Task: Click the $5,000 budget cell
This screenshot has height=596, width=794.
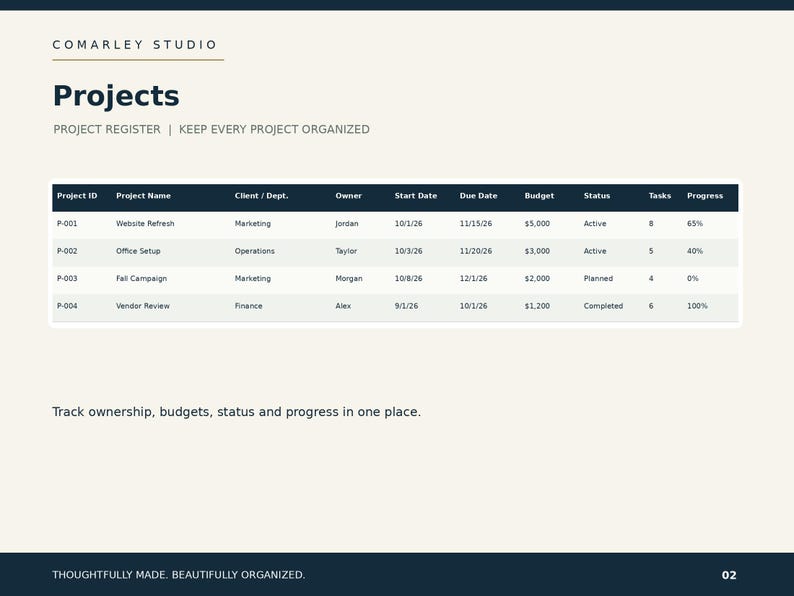Action: (x=537, y=224)
